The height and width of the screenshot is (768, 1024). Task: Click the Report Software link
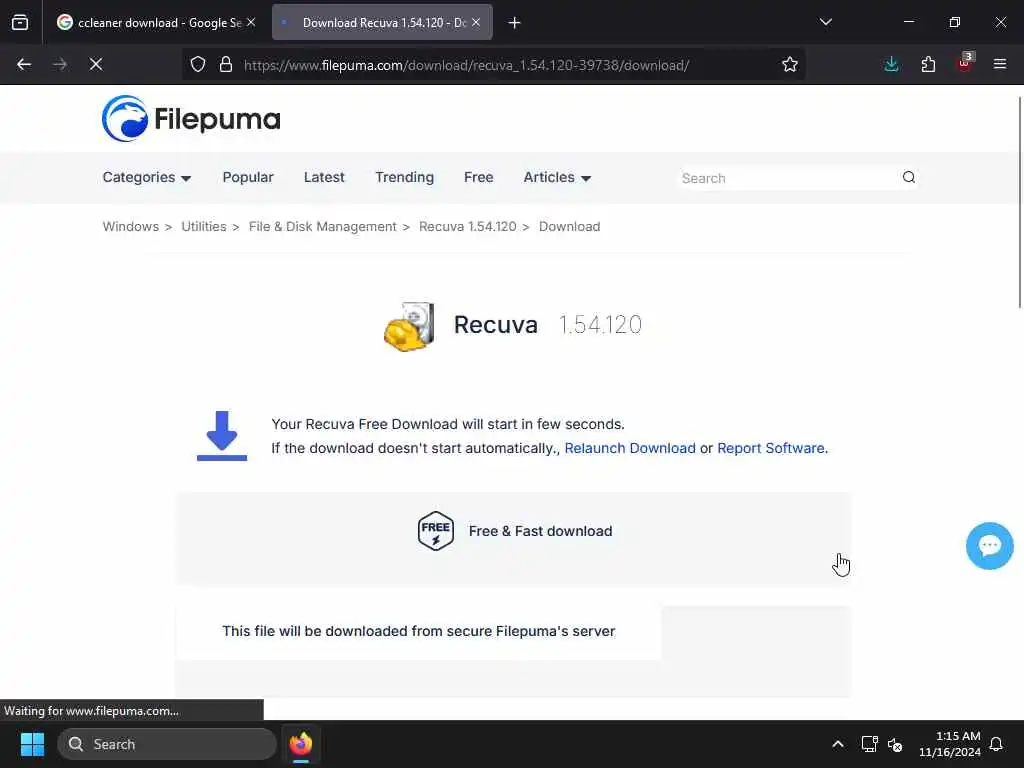tap(771, 448)
